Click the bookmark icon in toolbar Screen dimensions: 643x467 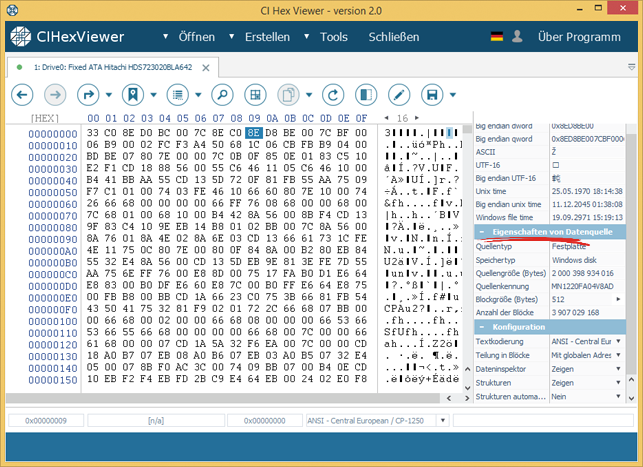click(x=131, y=95)
